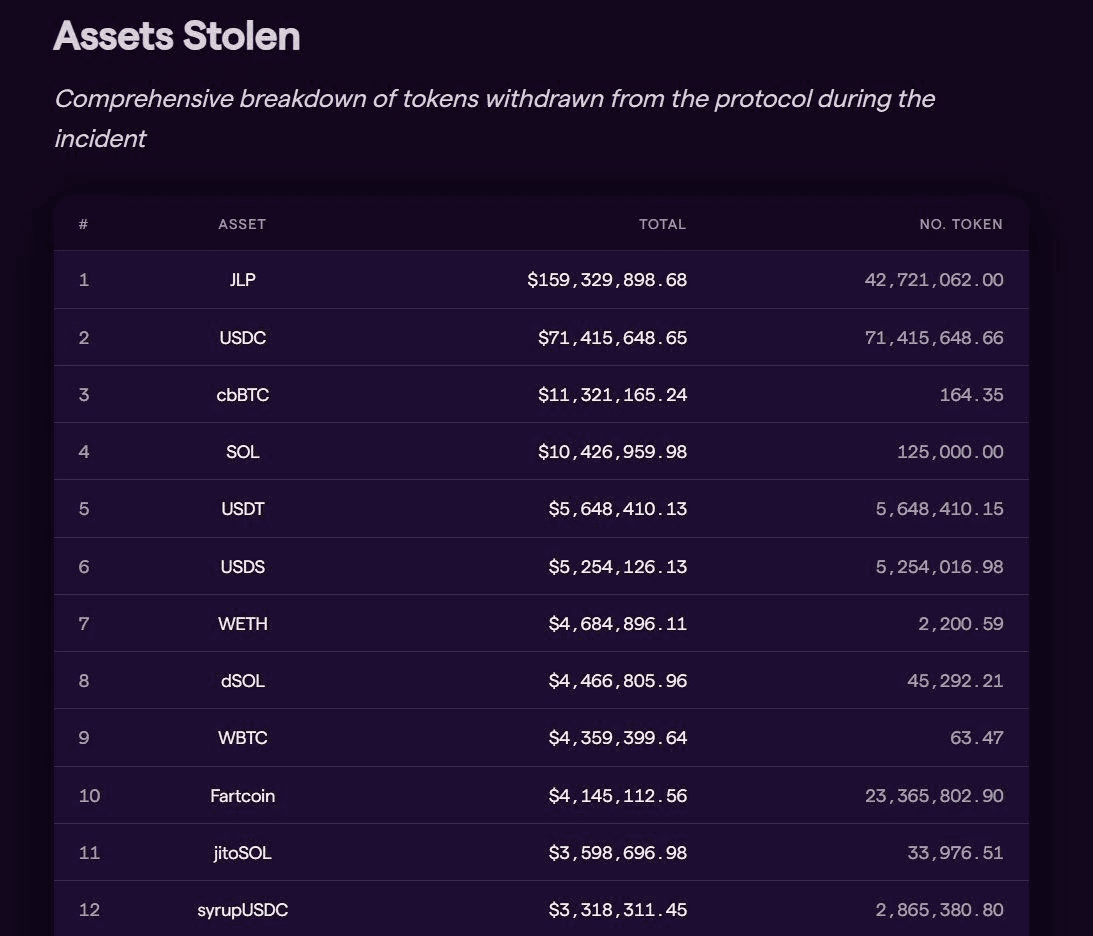Select the $4,684,896.11 total for WETH
The height and width of the screenshot is (936, 1093).
[617, 624]
